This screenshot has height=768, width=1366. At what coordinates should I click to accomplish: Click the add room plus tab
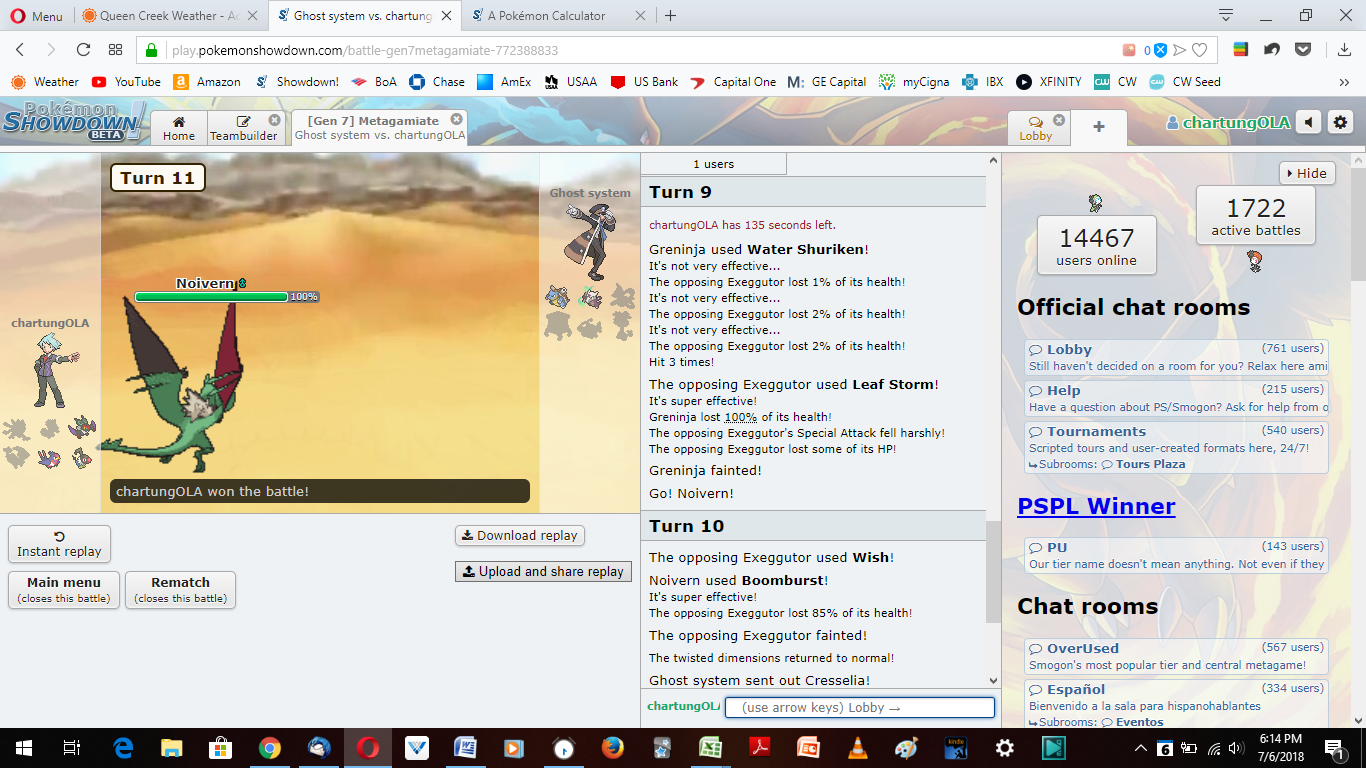[x=1098, y=127]
